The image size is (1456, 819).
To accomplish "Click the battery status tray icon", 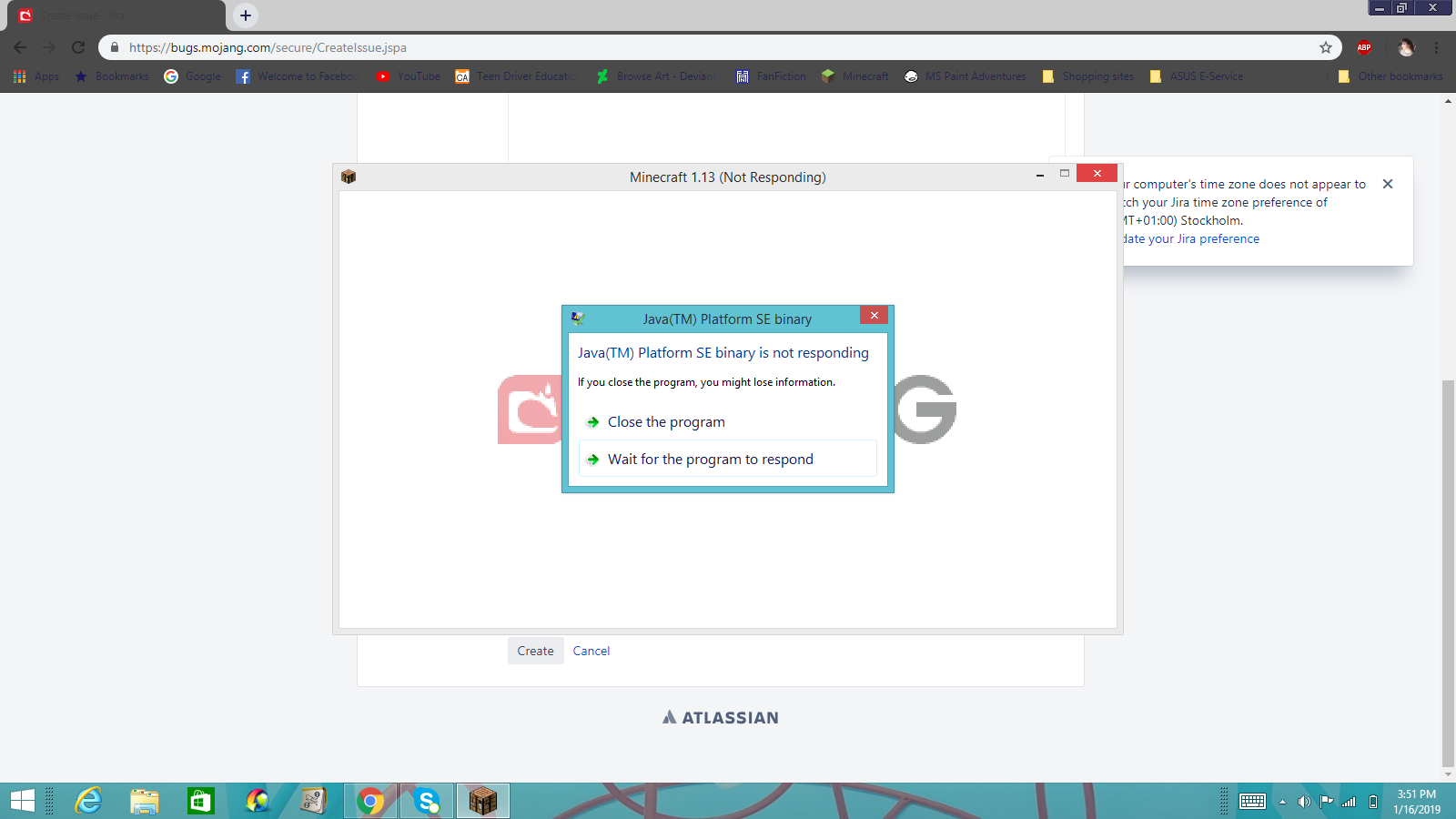I will tap(1373, 802).
